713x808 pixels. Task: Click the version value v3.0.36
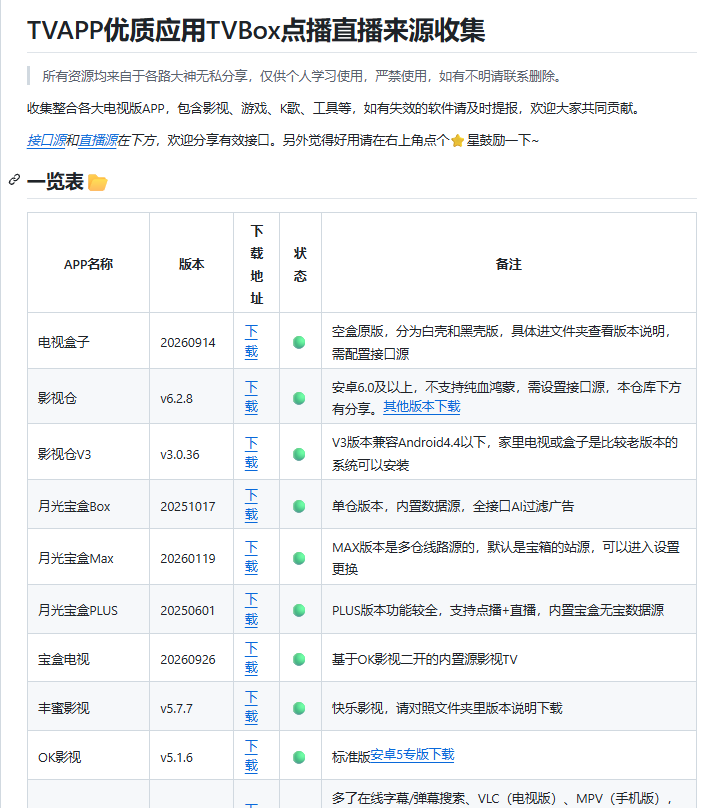pos(180,454)
